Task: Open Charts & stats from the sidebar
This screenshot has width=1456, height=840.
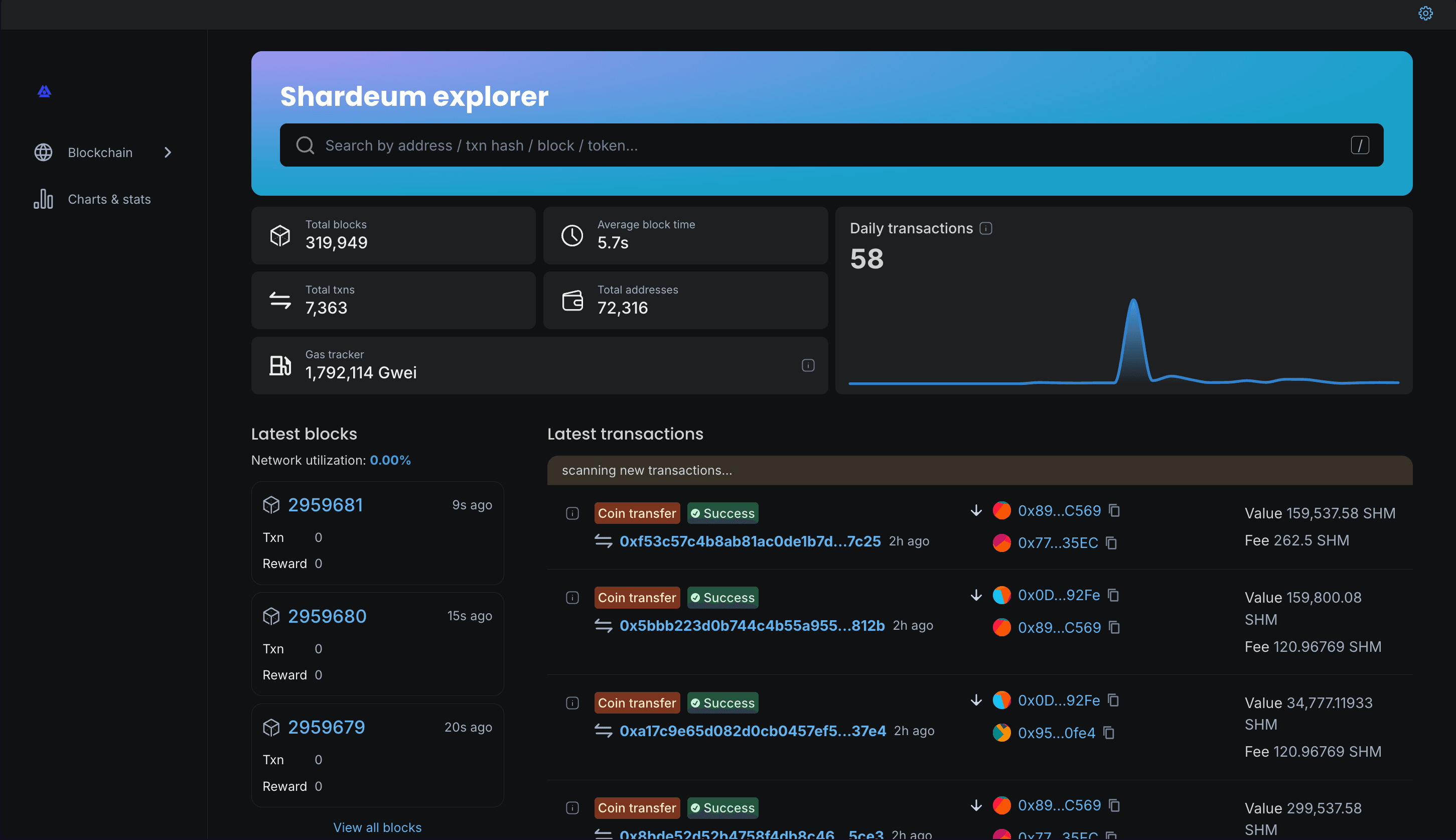Action: (x=109, y=199)
